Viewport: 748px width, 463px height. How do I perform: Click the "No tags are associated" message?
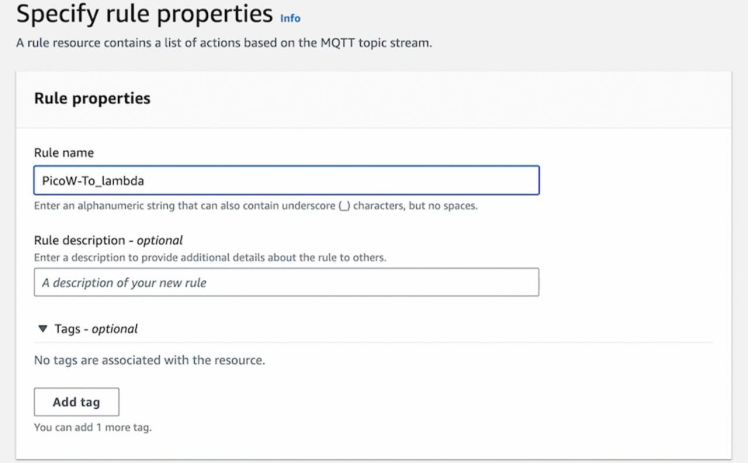[x=149, y=360]
